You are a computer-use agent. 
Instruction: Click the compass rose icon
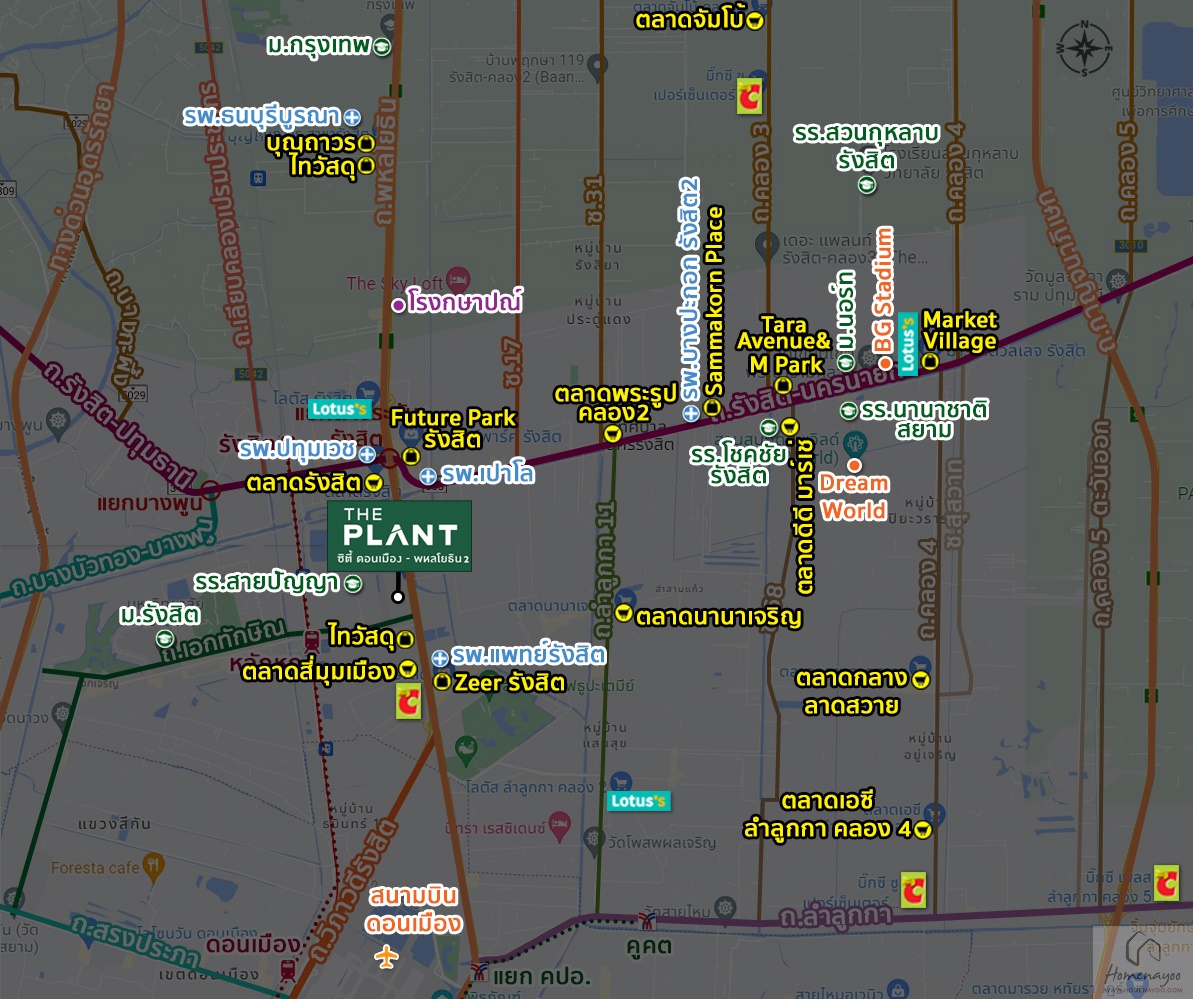(x=1084, y=48)
